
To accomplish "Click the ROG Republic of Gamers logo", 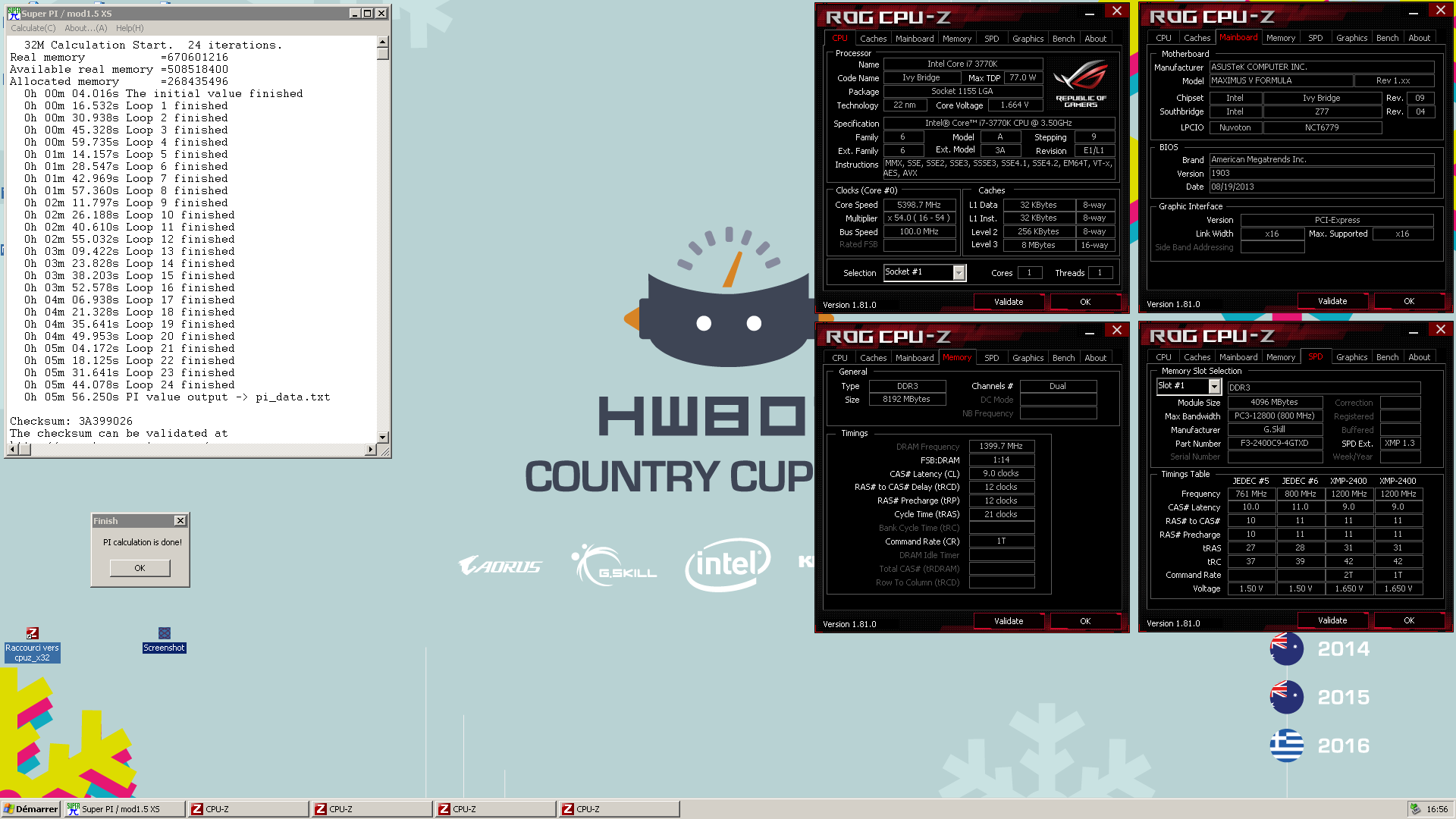I will [x=1081, y=83].
